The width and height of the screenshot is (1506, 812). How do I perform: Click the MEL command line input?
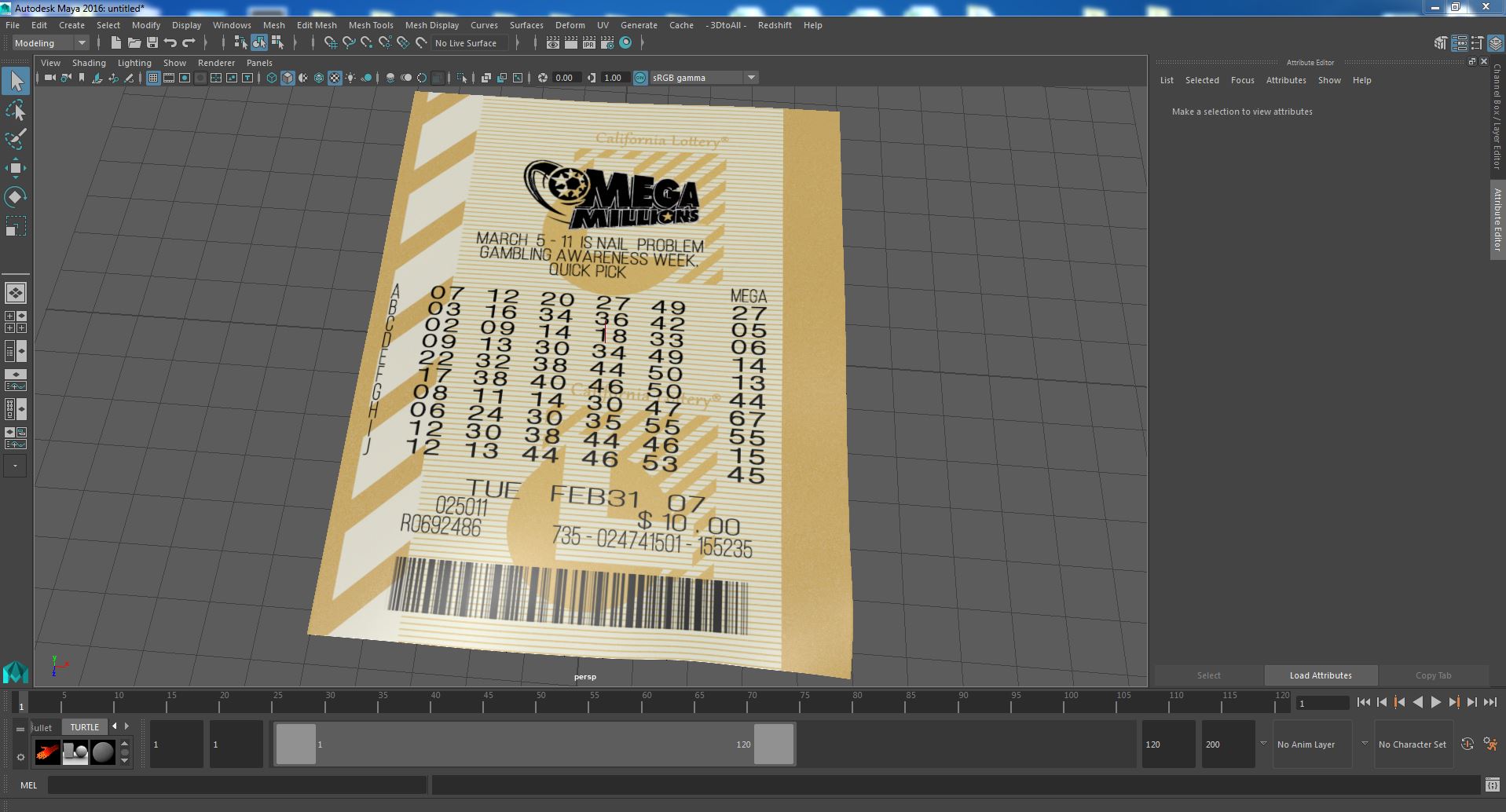pyautogui.click(x=237, y=785)
